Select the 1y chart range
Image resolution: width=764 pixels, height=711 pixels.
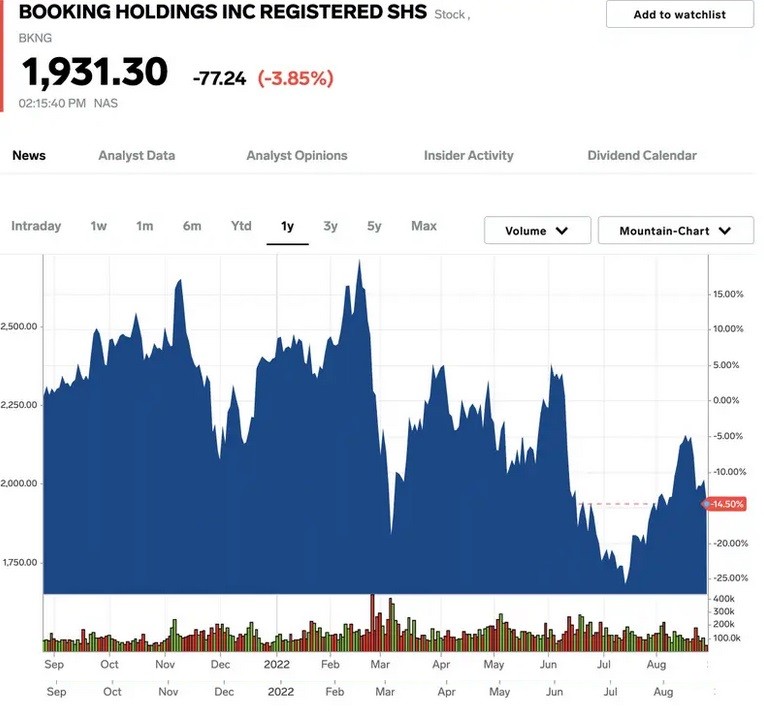pyautogui.click(x=287, y=226)
